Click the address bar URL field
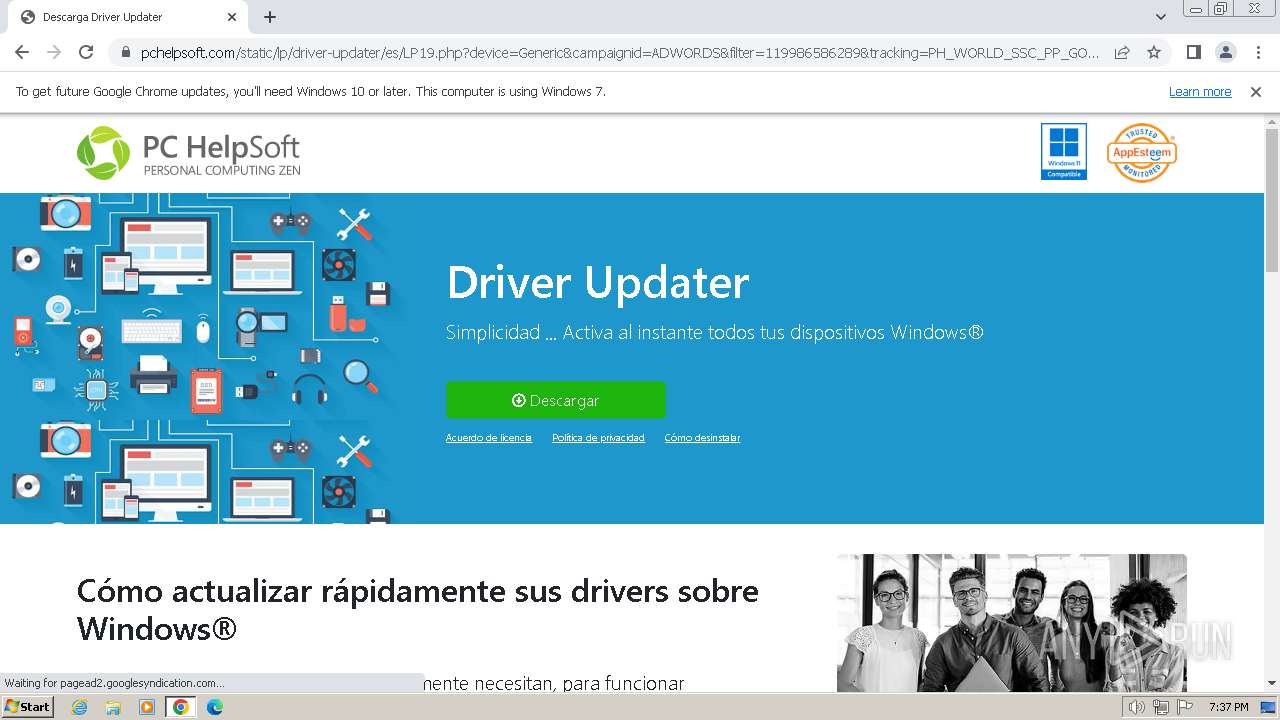Viewport: 1280px width, 720px height. tap(620, 53)
